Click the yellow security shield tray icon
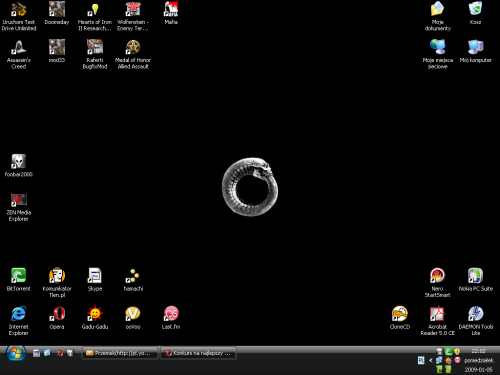 coord(457,351)
